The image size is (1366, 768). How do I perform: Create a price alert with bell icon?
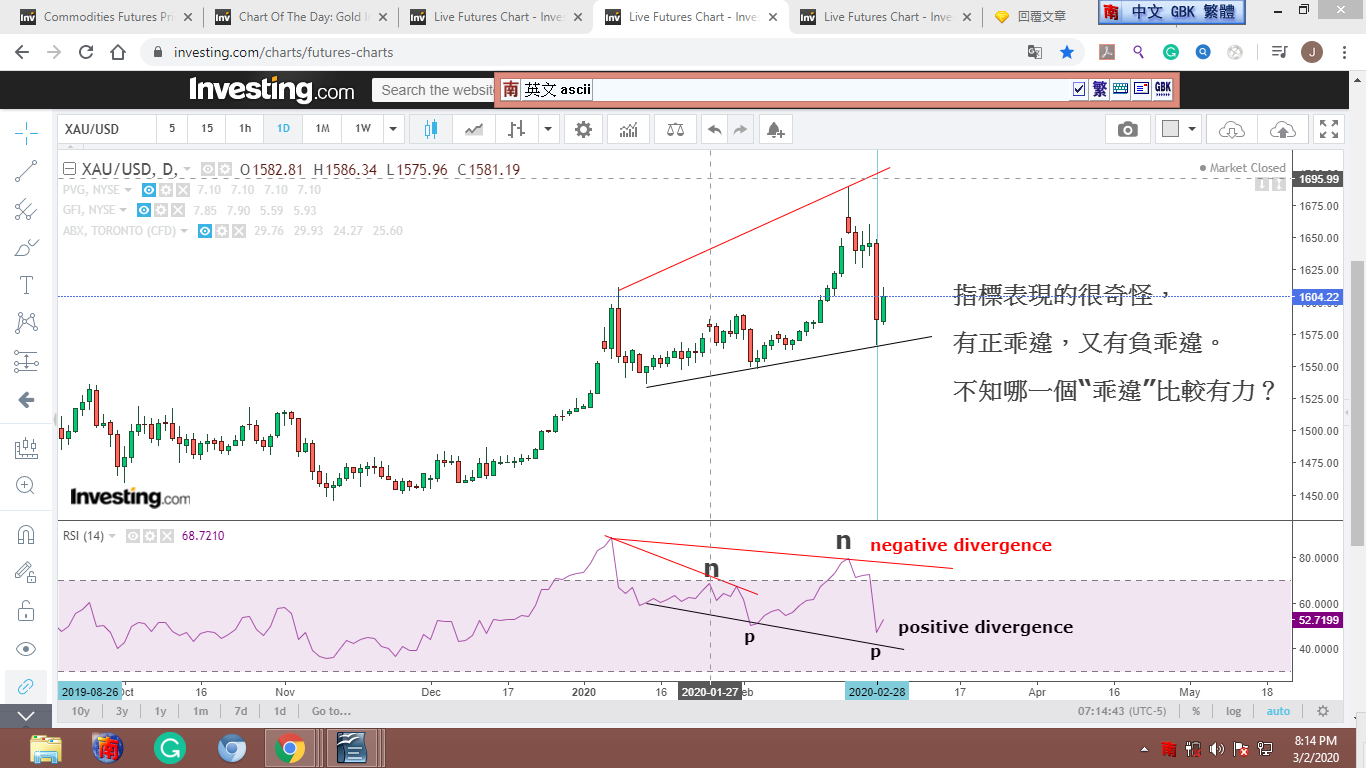point(776,129)
